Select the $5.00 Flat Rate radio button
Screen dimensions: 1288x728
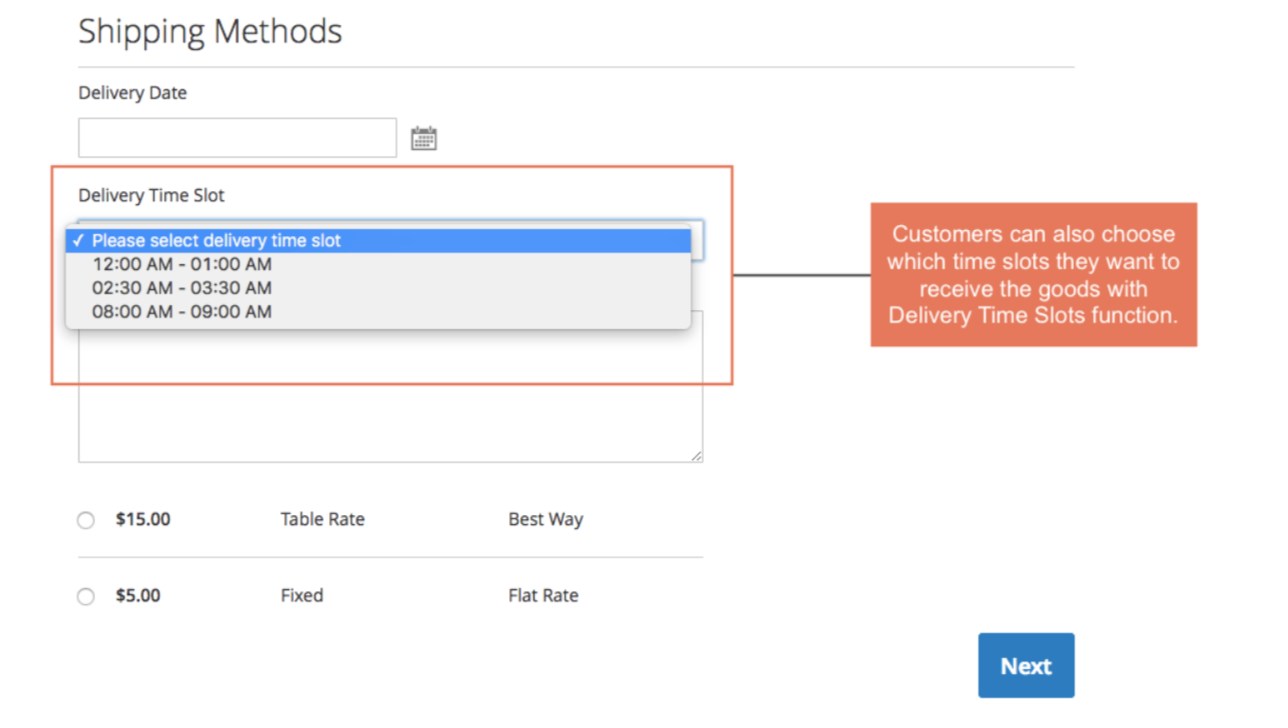(x=86, y=596)
